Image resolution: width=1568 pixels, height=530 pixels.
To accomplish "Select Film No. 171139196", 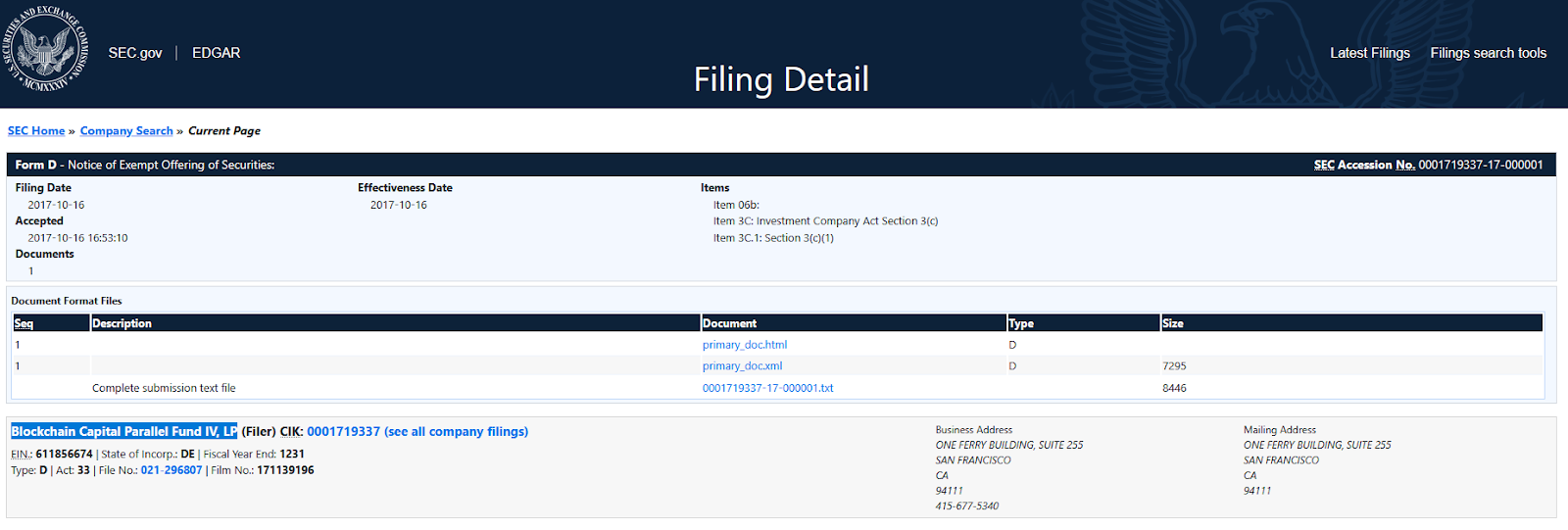I will click(x=285, y=470).
